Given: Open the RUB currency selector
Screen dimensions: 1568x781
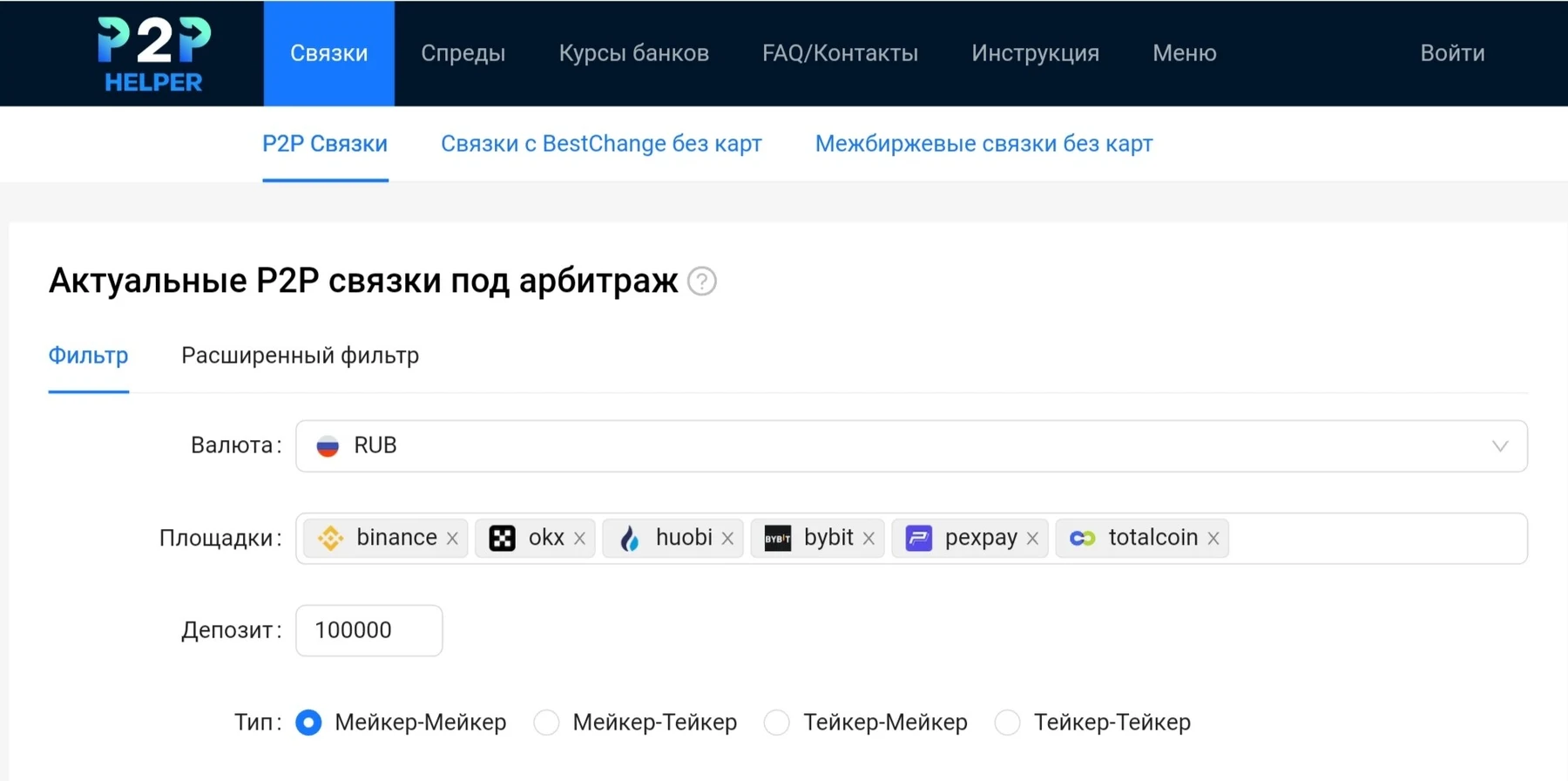Looking at the screenshot, I should (x=911, y=446).
